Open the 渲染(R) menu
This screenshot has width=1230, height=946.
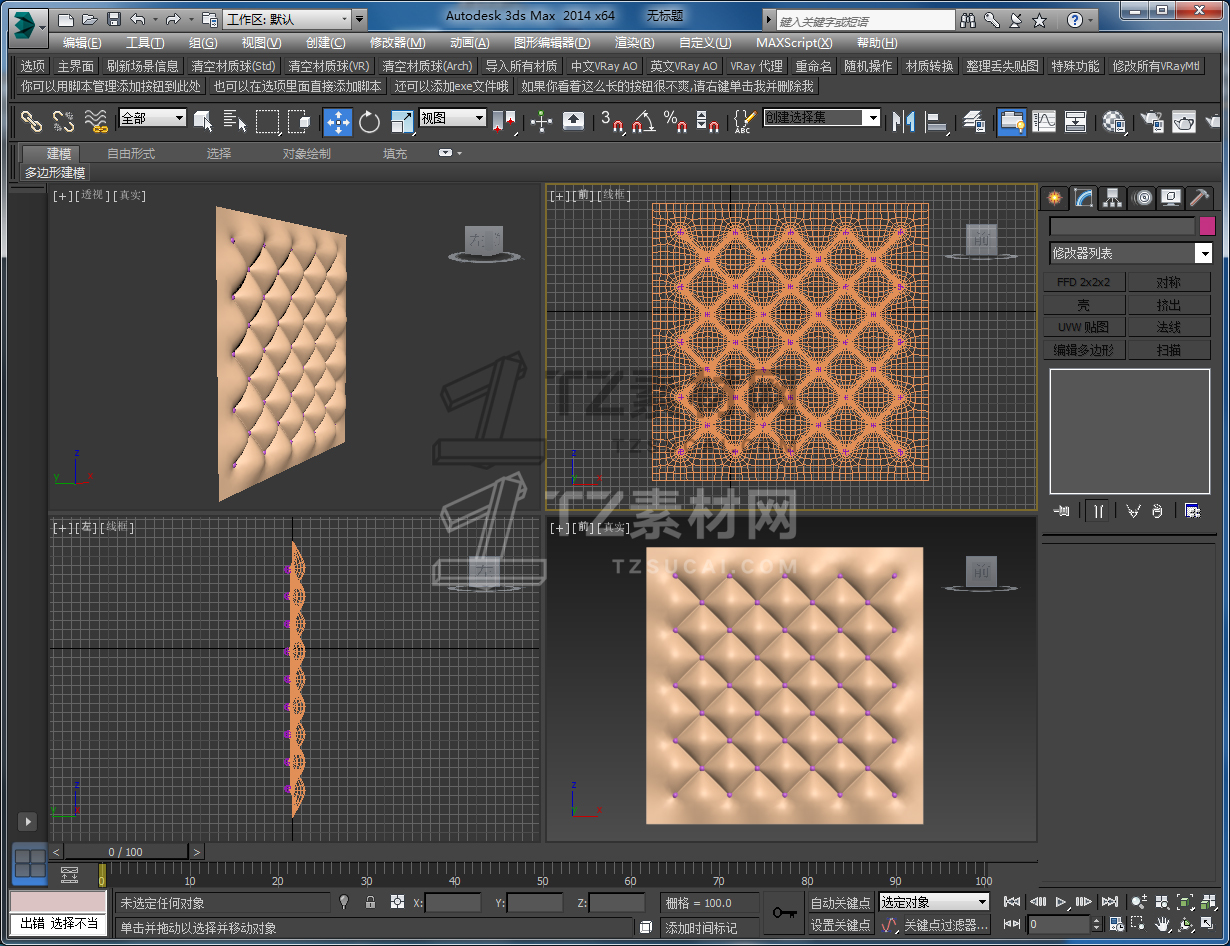[x=634, y=43]
